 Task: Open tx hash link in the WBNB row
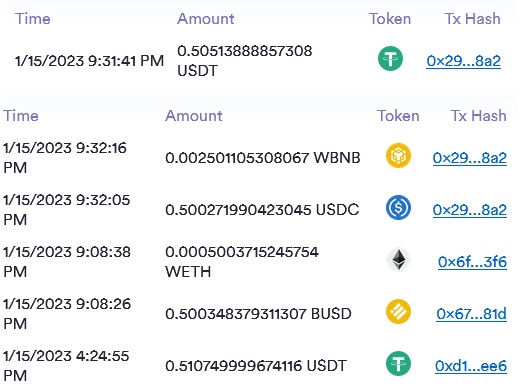pyautogui.click(x=470, y=158)
